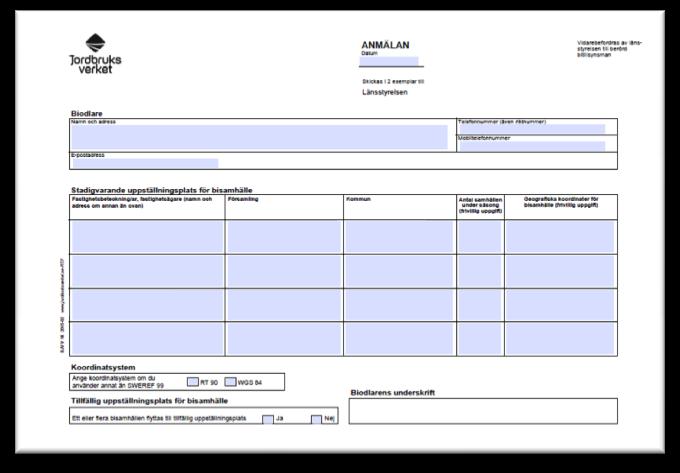Click the Koordinatsystem heading
This screenshot has width=680, height=473.
[x=103, y=367]
